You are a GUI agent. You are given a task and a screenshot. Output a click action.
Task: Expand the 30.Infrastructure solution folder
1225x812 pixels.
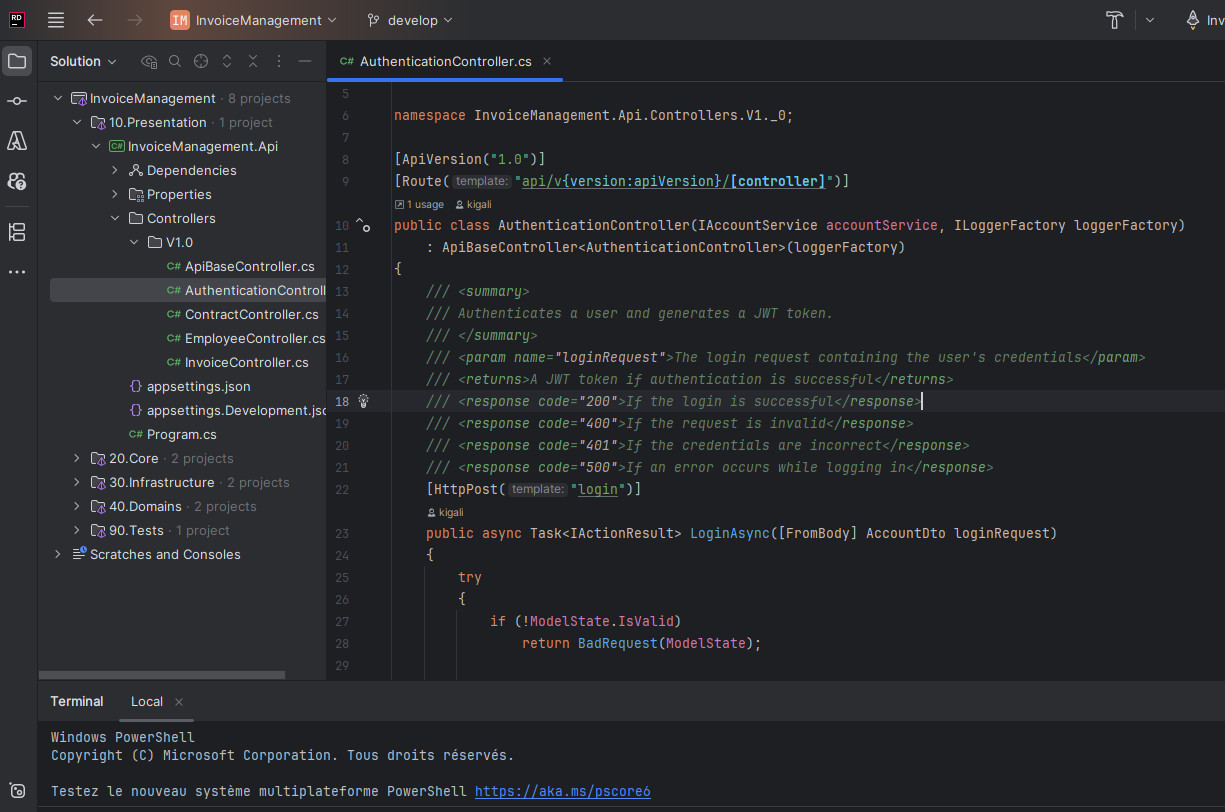(77, 483)
